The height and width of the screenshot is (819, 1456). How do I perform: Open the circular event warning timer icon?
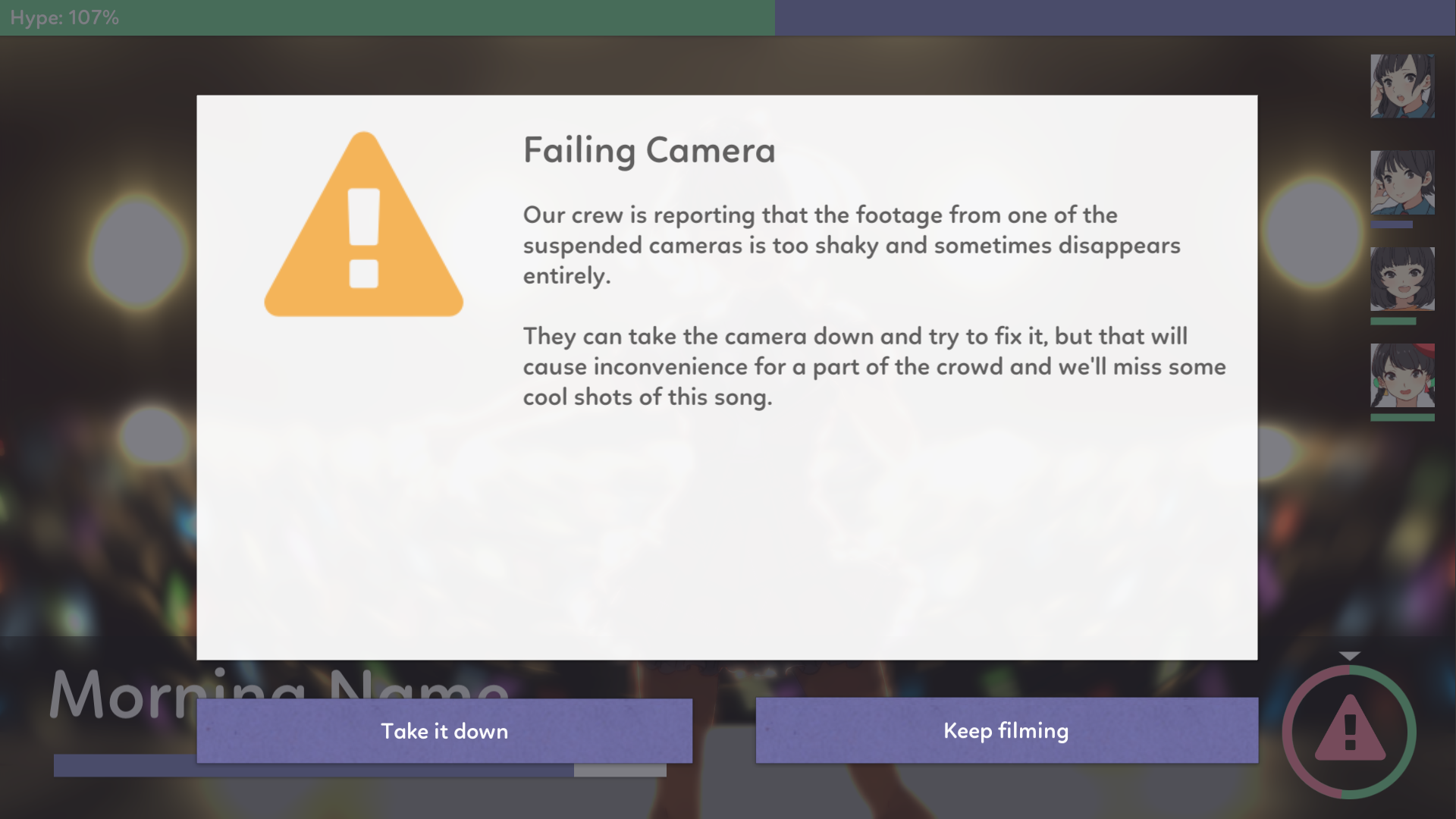point(1349,732)
